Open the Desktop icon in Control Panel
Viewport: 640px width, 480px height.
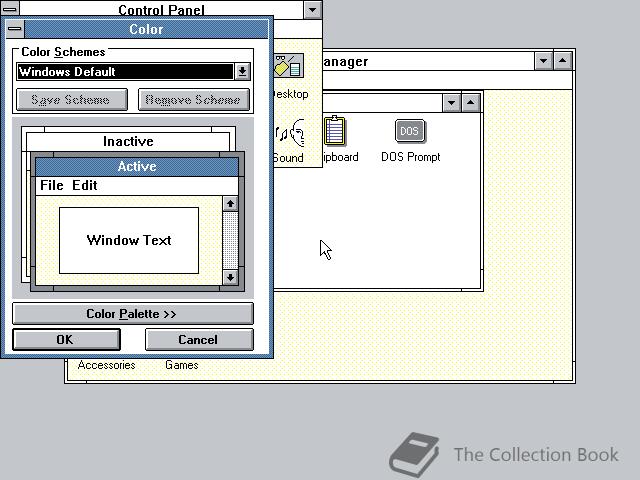[x=290, y=77]
